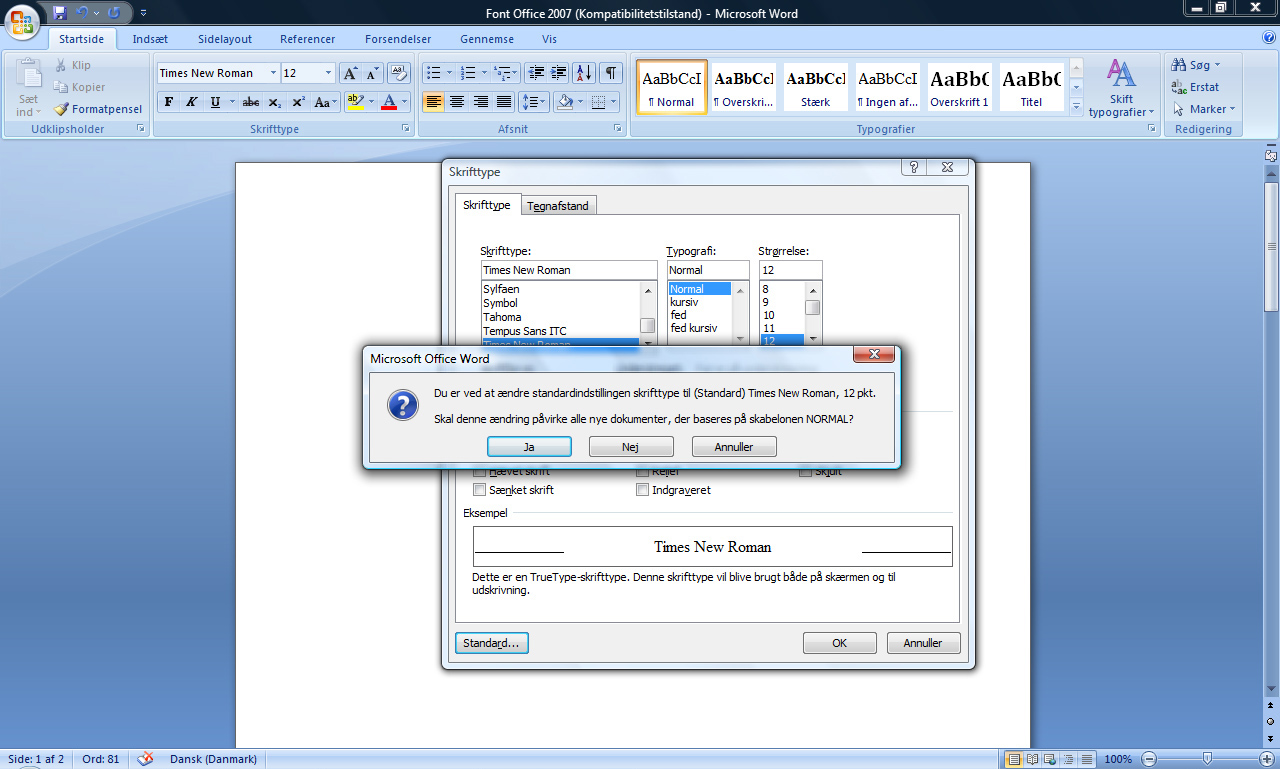
Task: Show paragraph marks with the pilcrow icon
Action: point(610,73)
